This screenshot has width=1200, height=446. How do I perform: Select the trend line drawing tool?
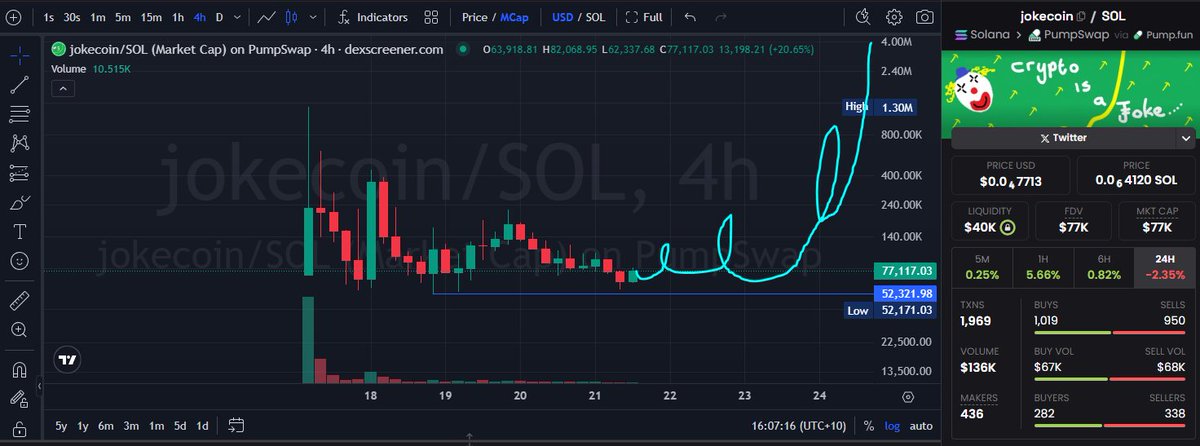(x=19, y=85)
